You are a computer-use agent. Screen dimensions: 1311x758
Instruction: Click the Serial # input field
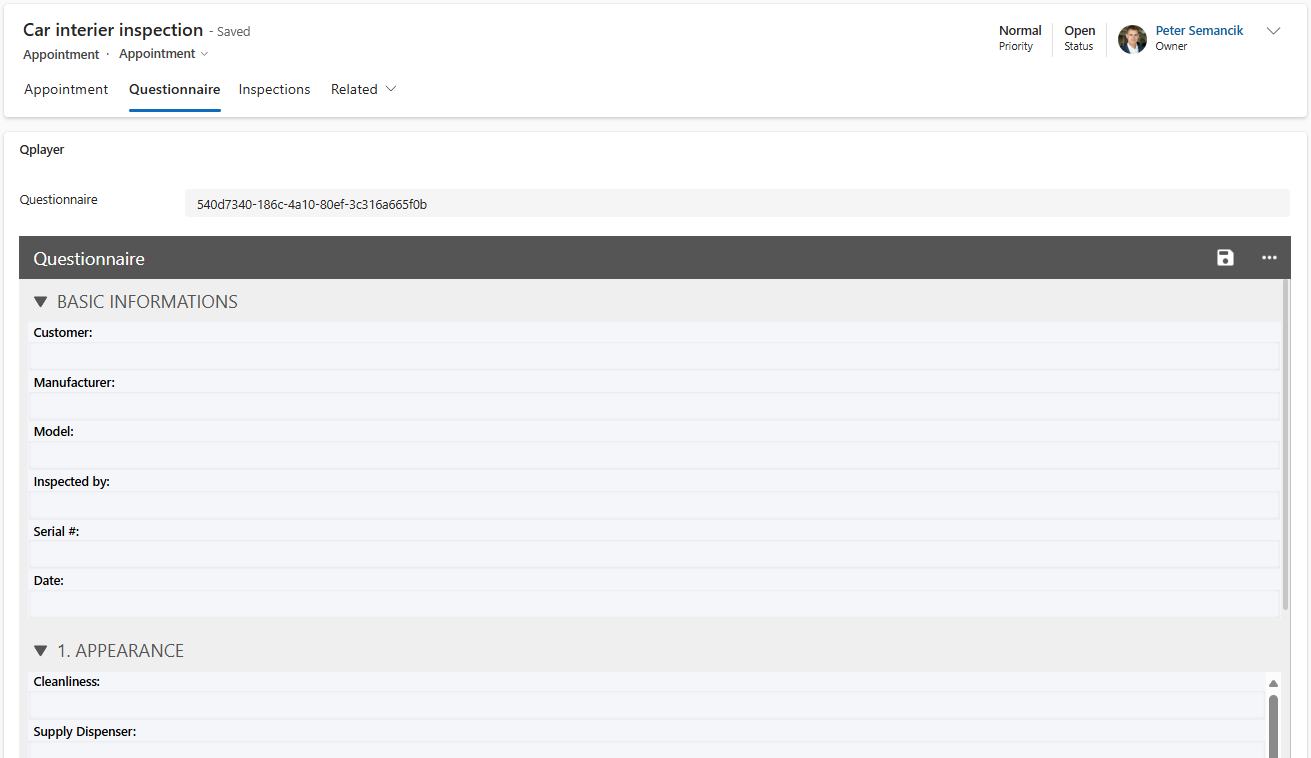[655, 554]
